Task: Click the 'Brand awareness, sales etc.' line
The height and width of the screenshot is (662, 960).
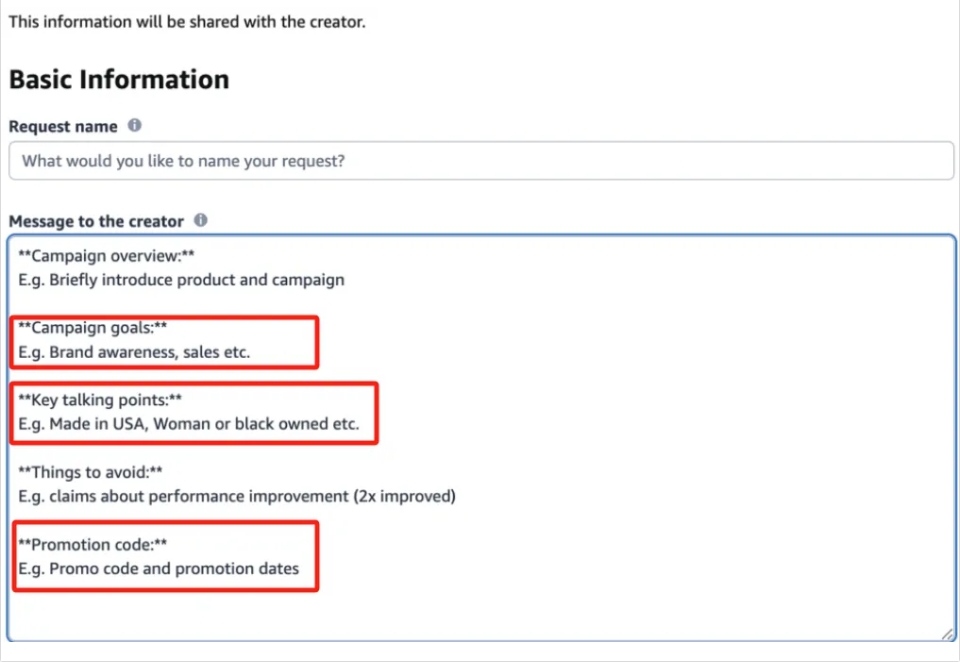Action: [x=134, y=352]
